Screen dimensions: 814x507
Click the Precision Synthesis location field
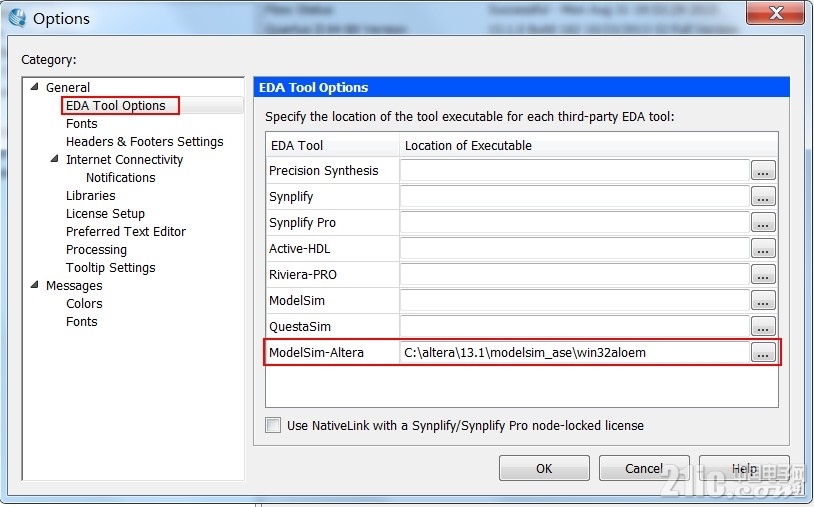coord(575,170)
